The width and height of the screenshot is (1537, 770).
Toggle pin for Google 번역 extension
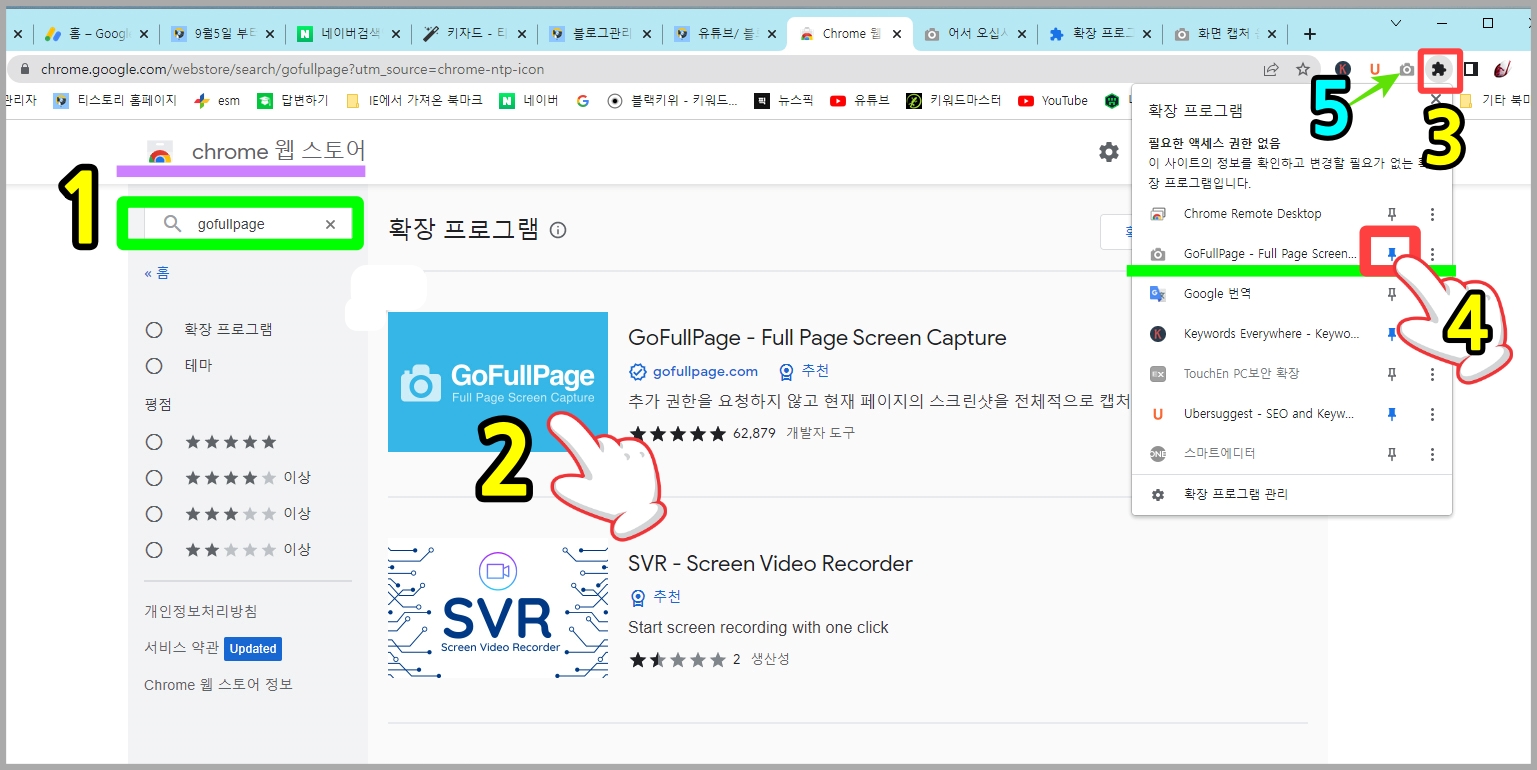[x=1391, y=294]
